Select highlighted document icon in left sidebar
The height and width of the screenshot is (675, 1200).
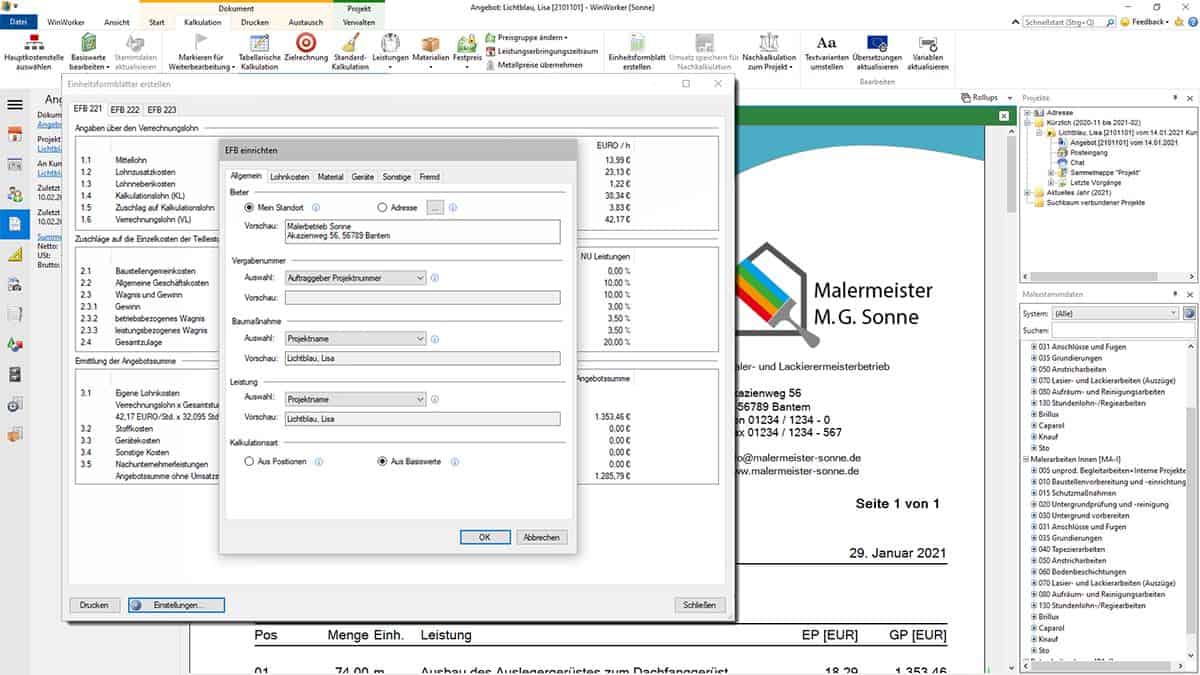pos(15,224)
